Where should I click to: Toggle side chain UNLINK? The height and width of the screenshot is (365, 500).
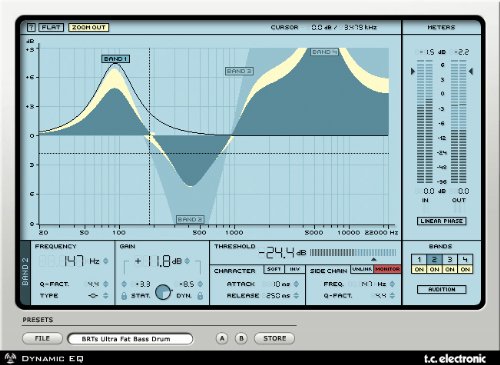click(362, 269)
